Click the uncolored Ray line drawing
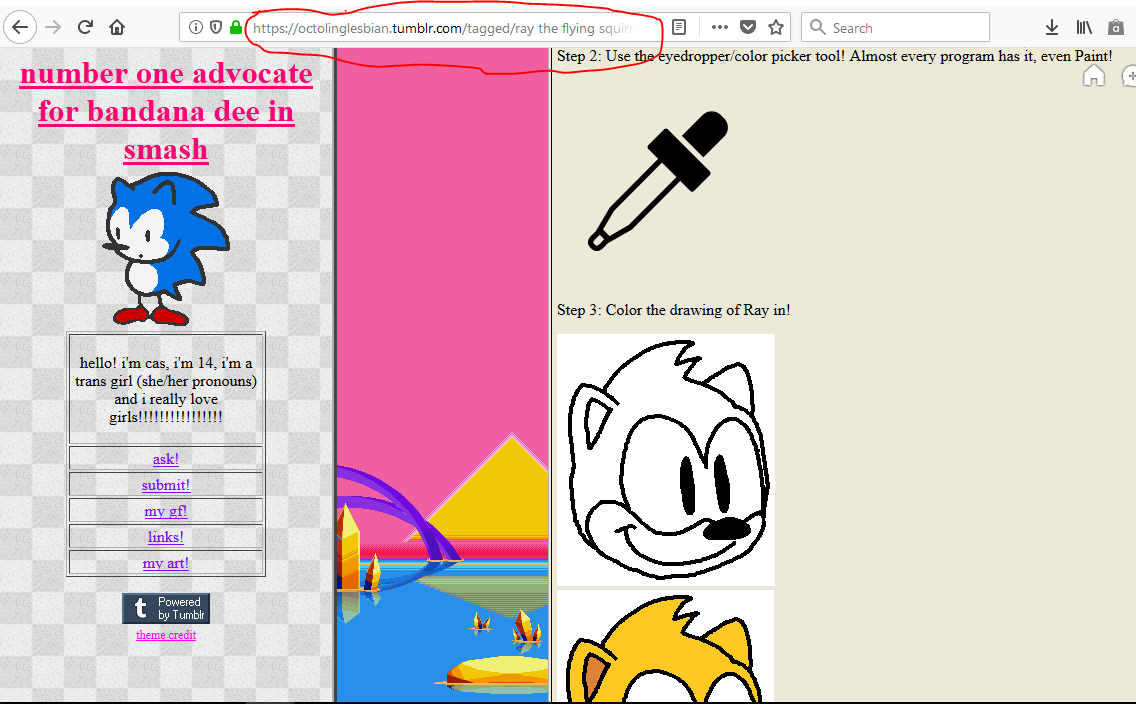1136x704 pixels. (666, 460)
